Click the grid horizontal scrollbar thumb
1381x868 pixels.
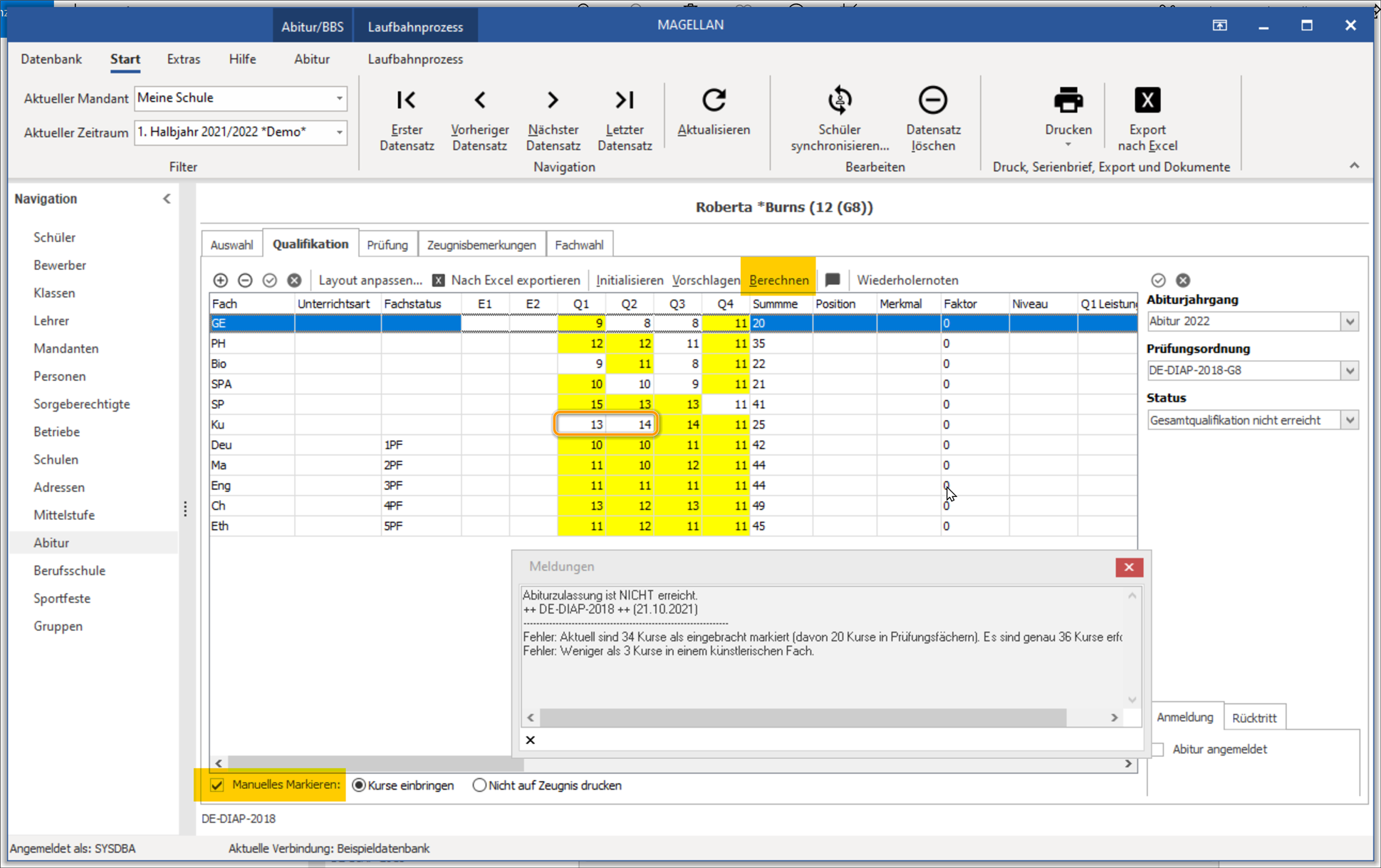tap(376, 763)
